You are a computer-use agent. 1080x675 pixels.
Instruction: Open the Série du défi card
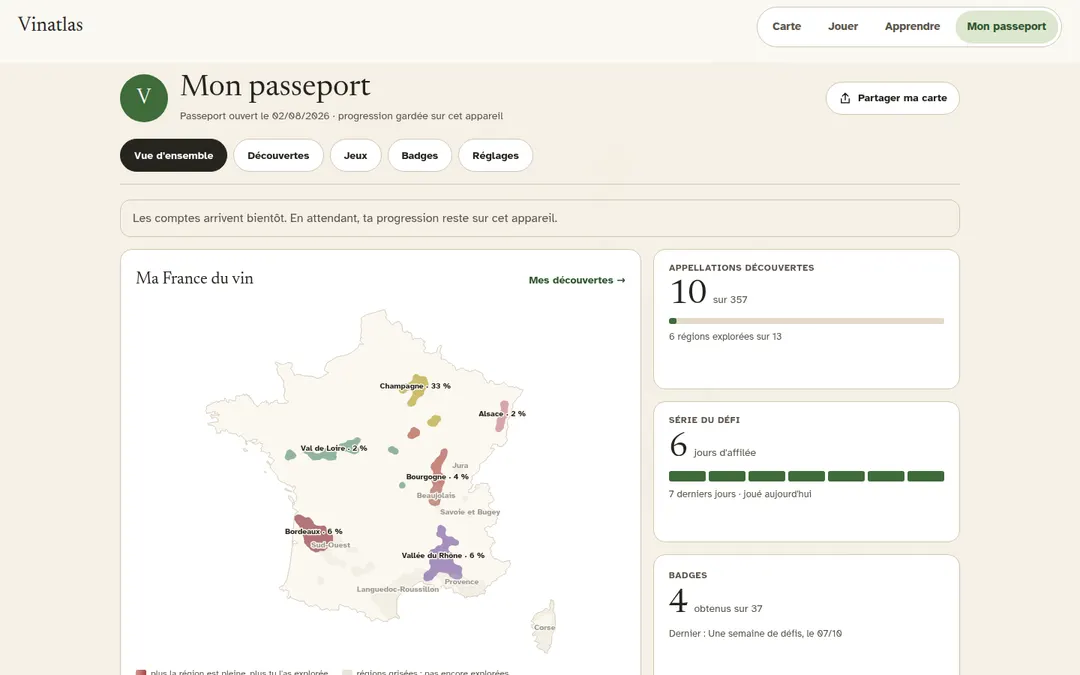[806, 472]
